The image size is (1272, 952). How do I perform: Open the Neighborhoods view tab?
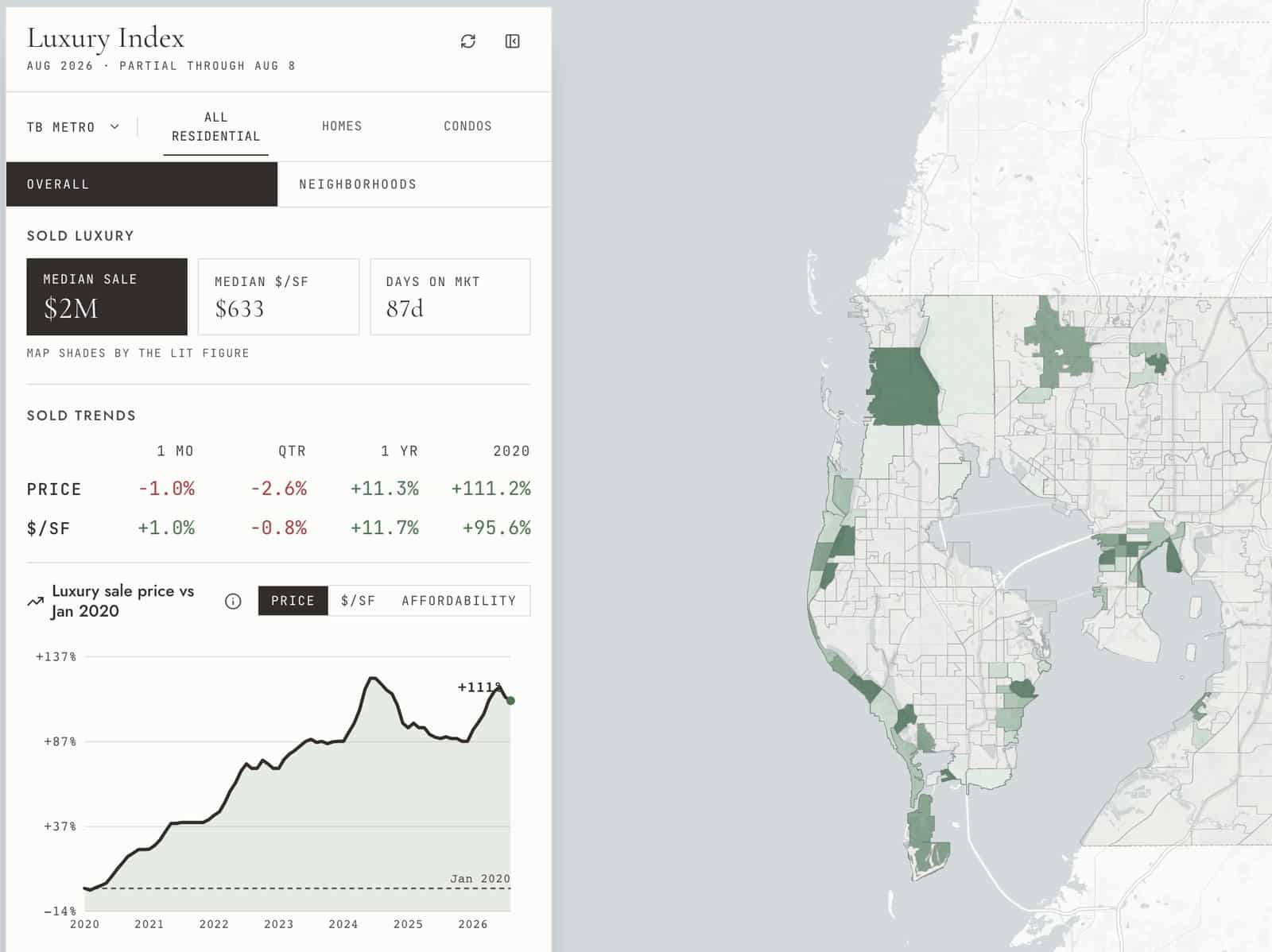click(x=414, y=184)
